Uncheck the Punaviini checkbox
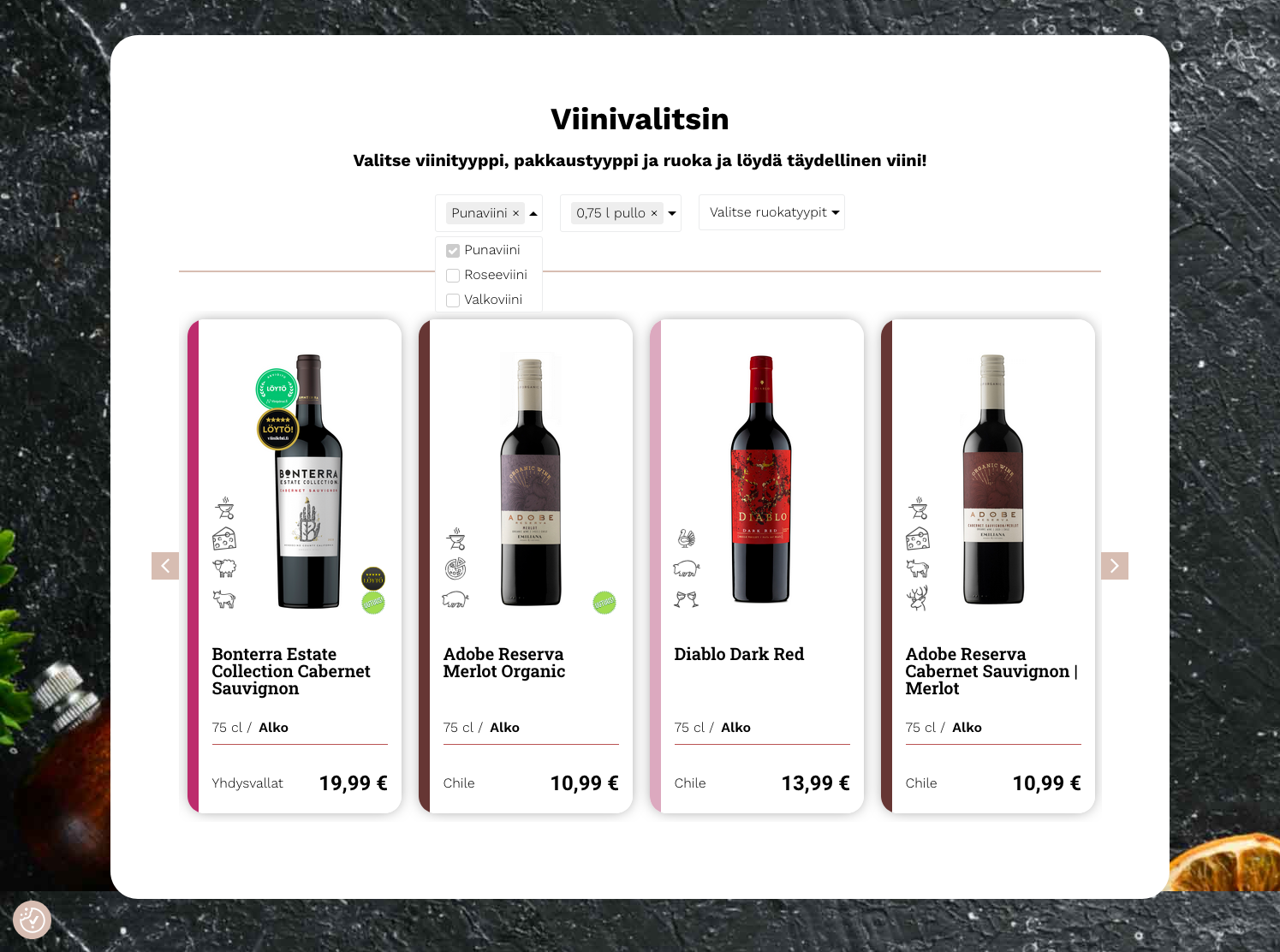 pos(453,251)
